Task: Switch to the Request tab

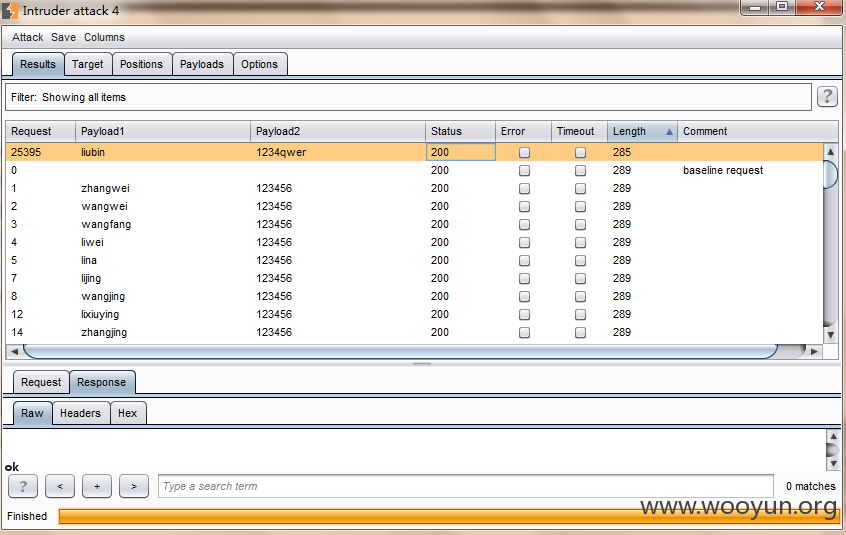Action: [x=41, y=382]
